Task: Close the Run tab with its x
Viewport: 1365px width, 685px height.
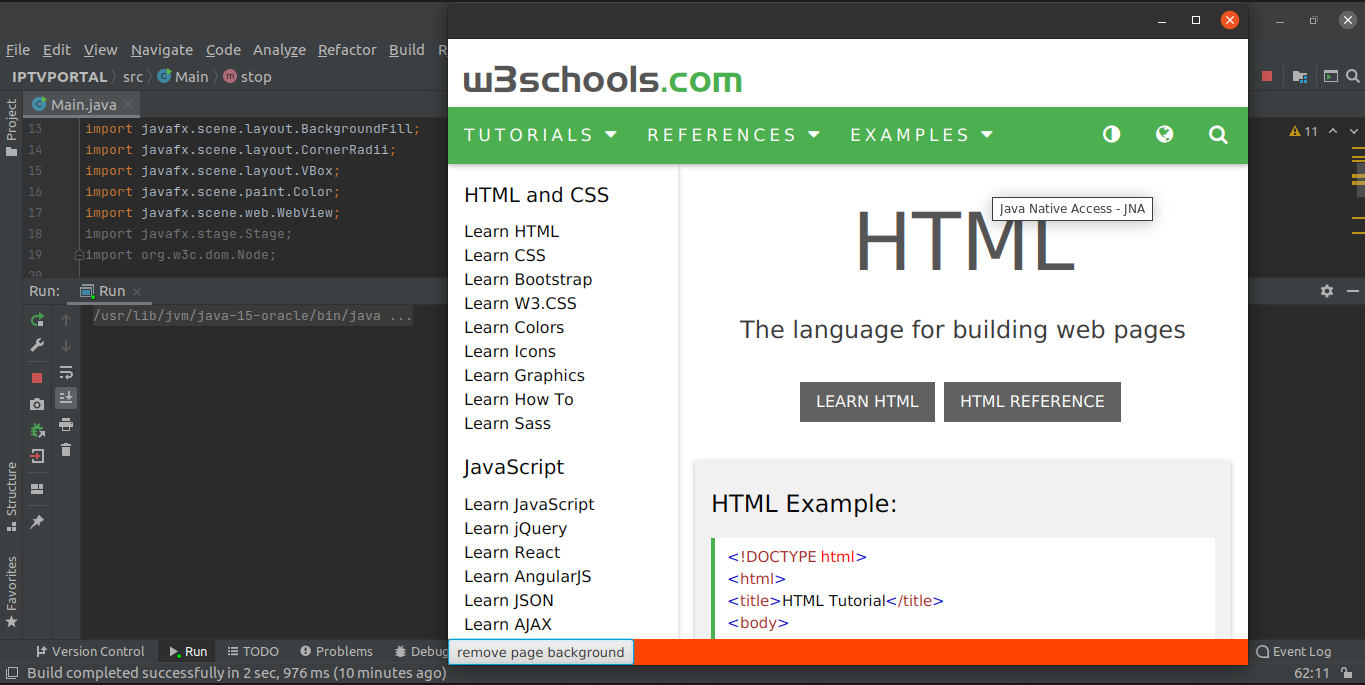Action: (137, 291)
